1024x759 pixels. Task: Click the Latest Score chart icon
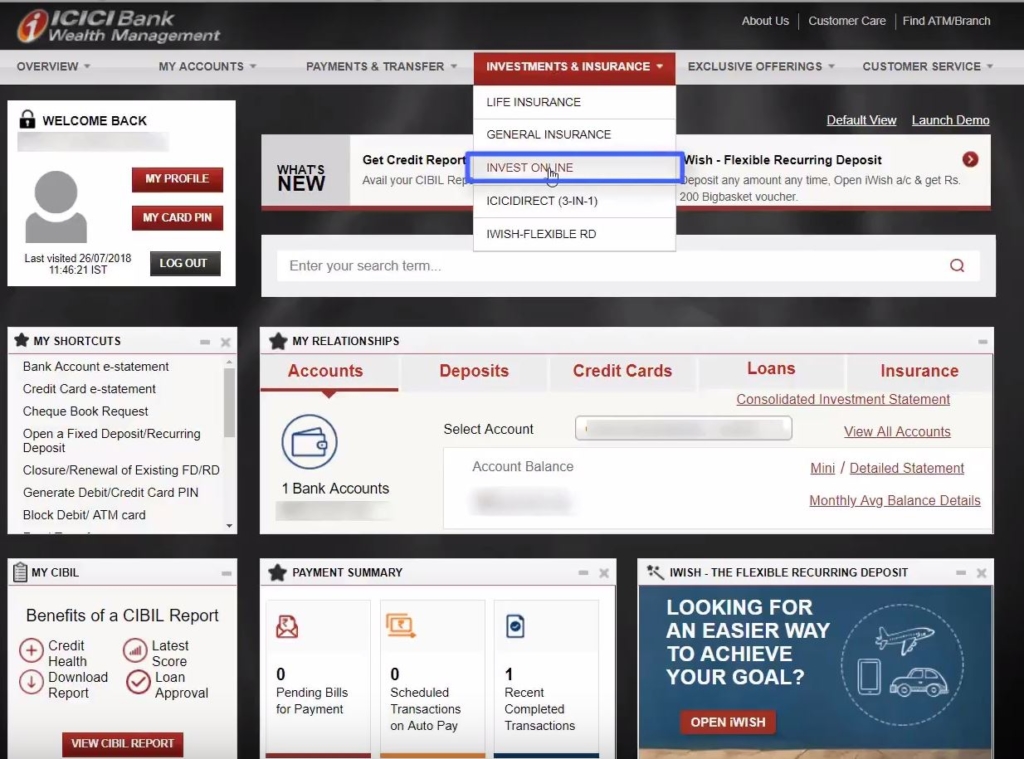135,650
